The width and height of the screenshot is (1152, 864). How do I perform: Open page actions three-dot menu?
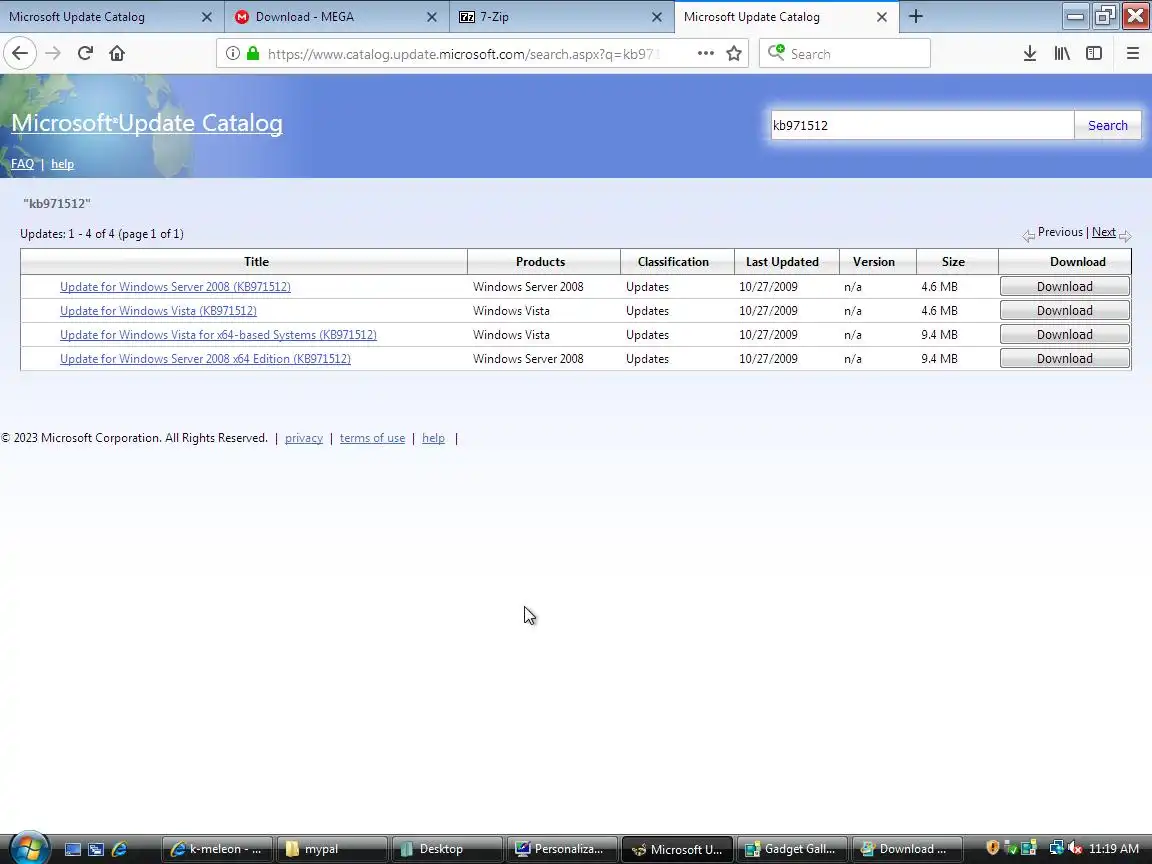pos(705,54)
